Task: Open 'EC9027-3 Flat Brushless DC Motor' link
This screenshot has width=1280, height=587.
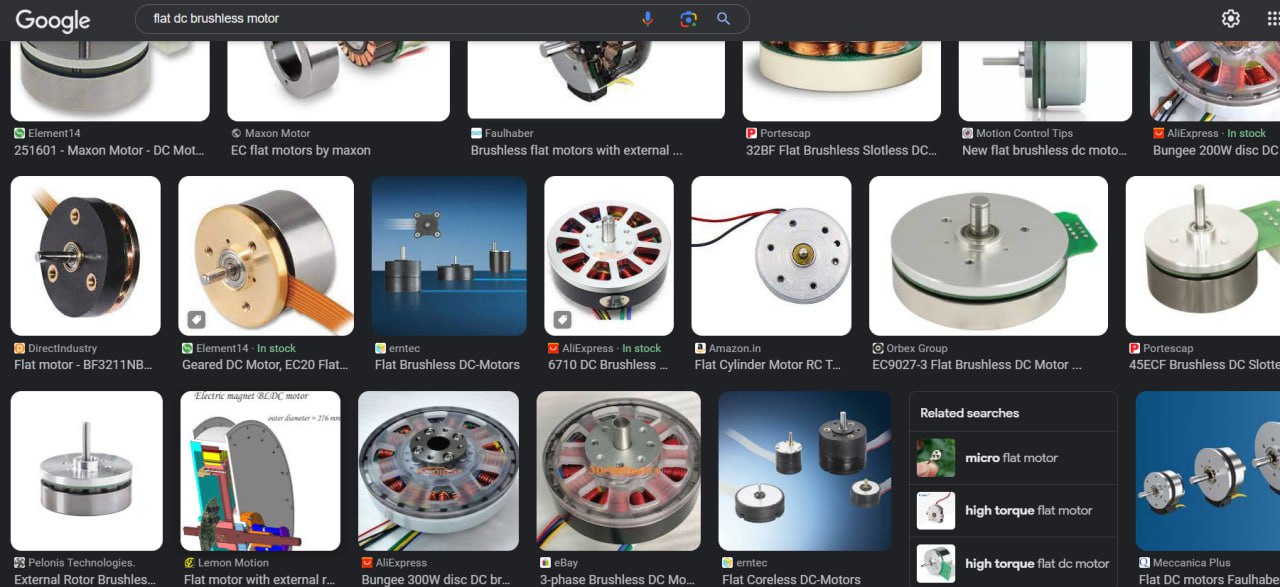Action: click(x=977, y=365)
